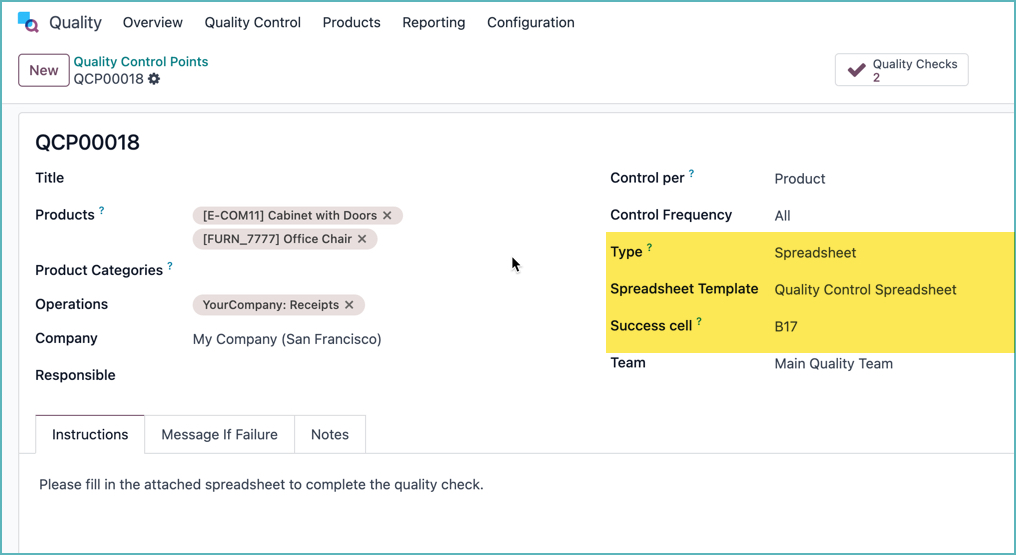
Task: Click the New button
Action: [44, 70]
